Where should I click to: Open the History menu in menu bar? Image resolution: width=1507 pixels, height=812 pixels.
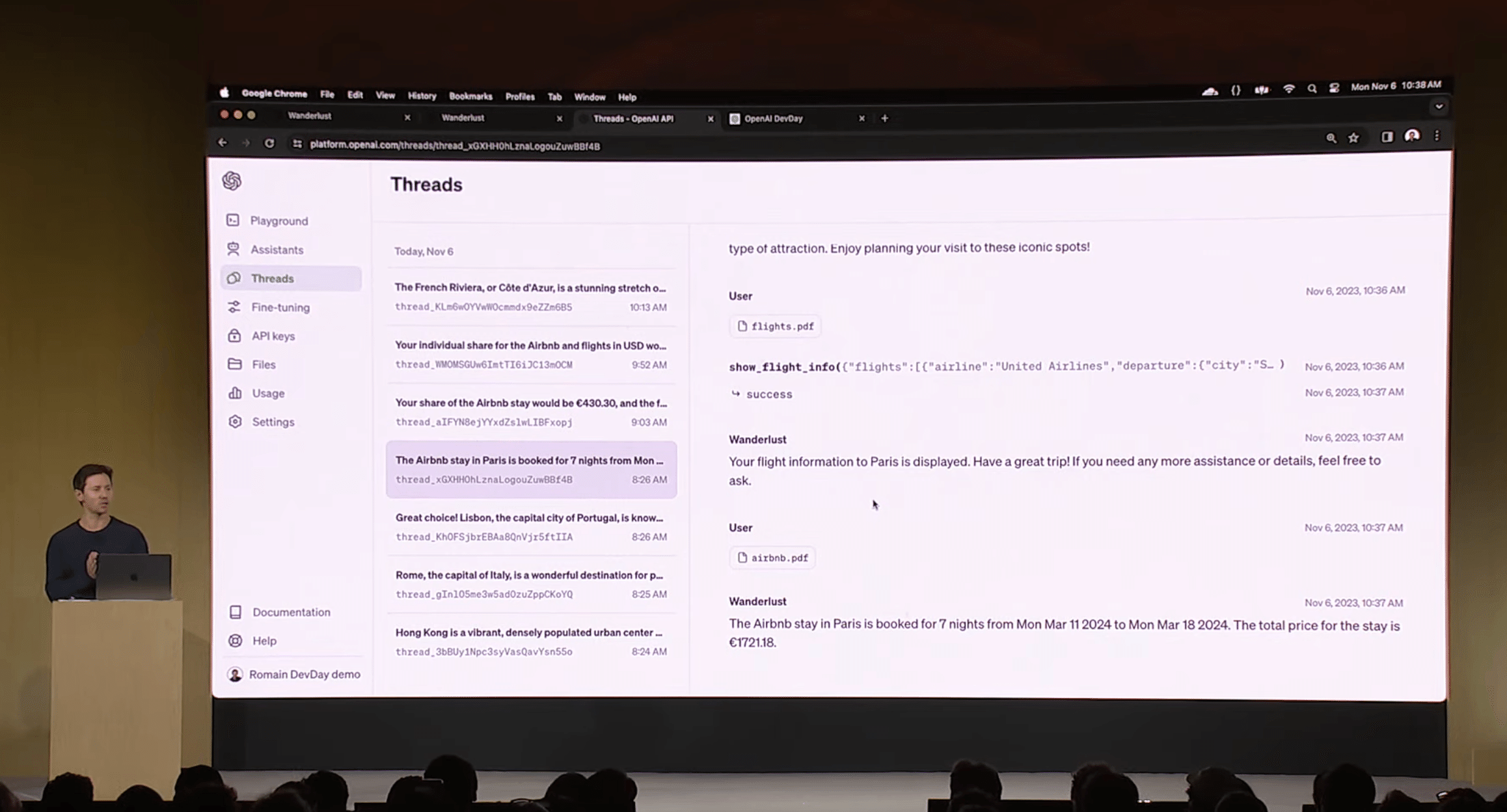click(x=422, y=96)
